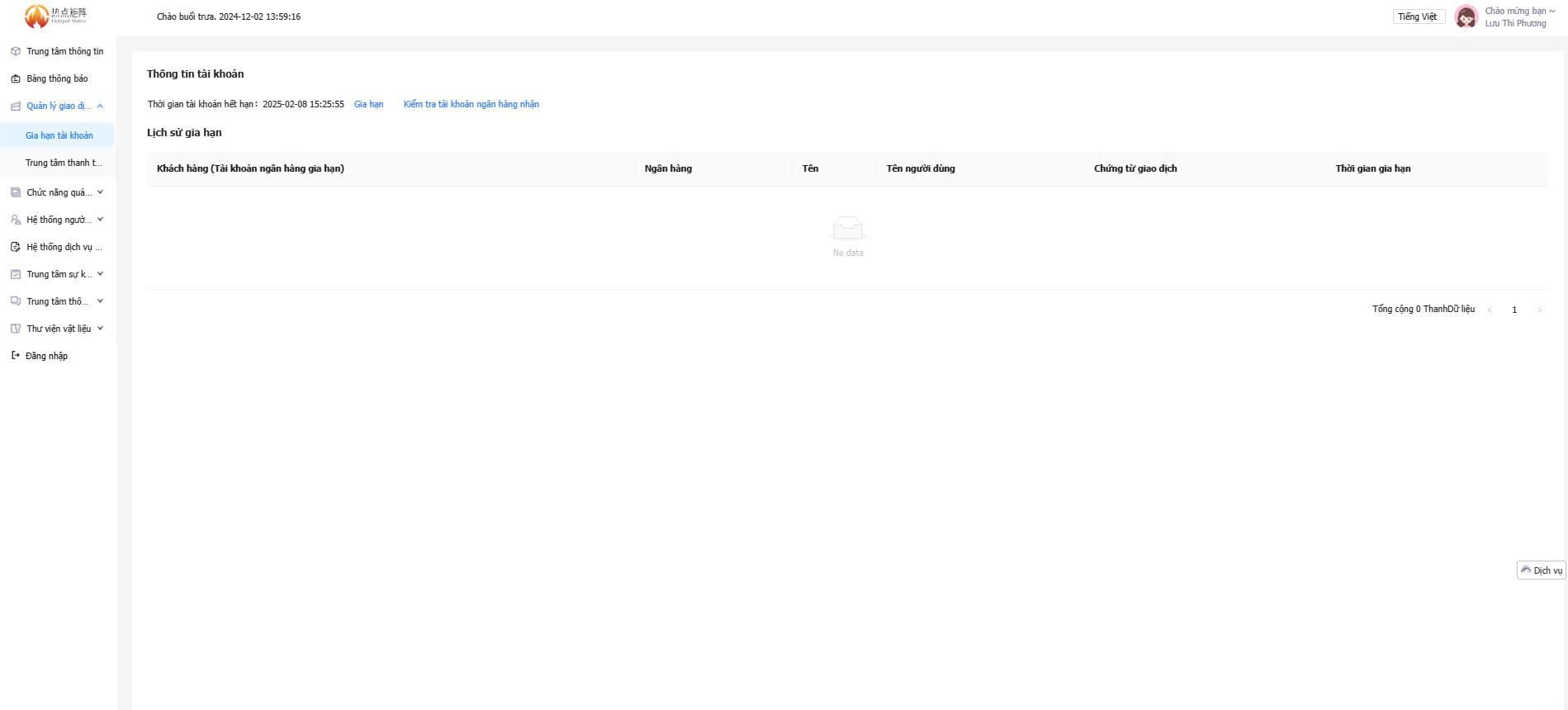Open the Chào mừng bạn user dropdown
The width and height of the screenshot is (1568, 710).
[1519, 12]
